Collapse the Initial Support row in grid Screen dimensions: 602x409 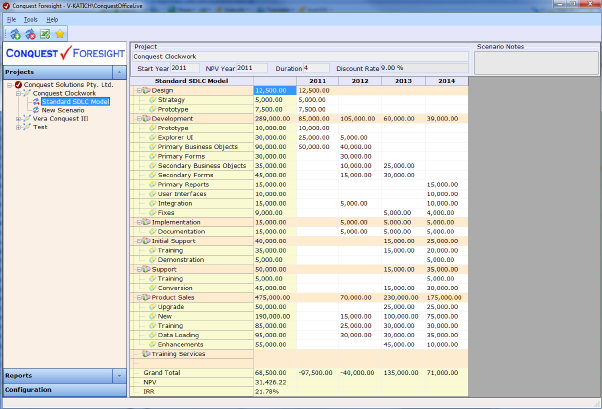pos(139,241)
